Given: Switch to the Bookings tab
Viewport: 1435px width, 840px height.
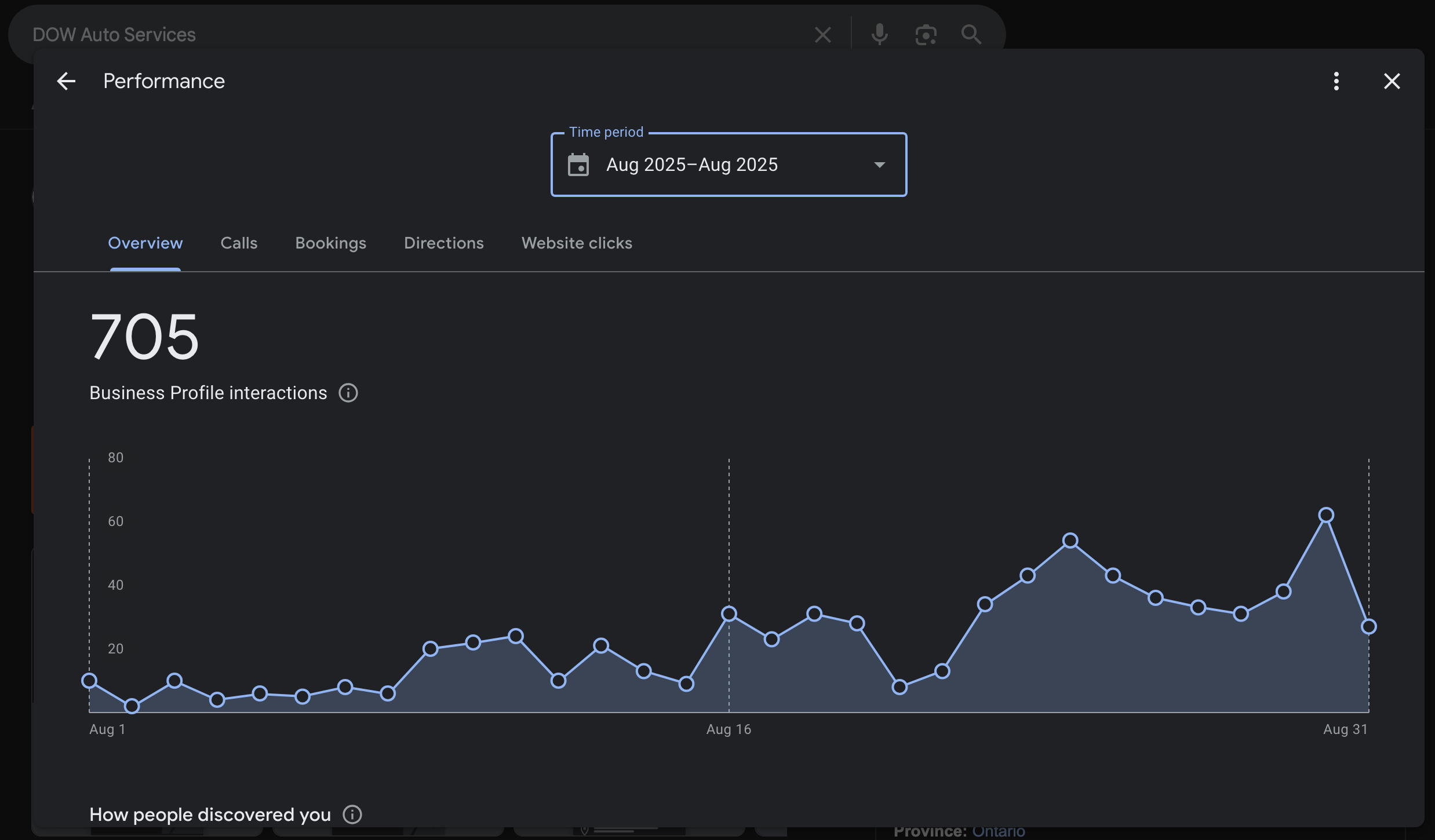Looking at the screenshot, I should coord(330,243).
